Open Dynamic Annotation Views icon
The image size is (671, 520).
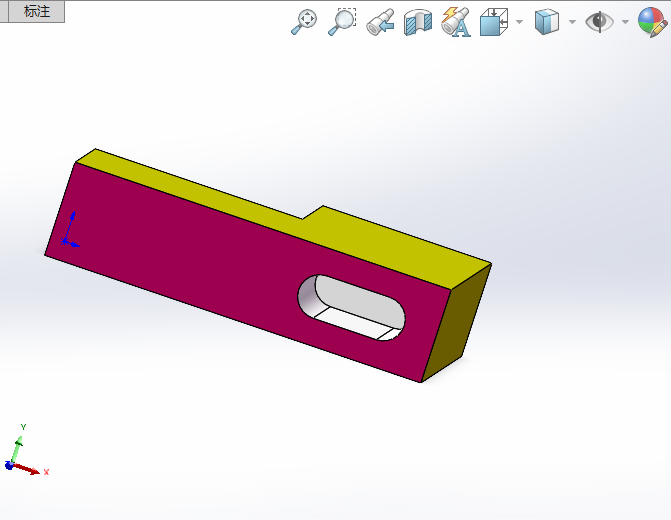456,22
